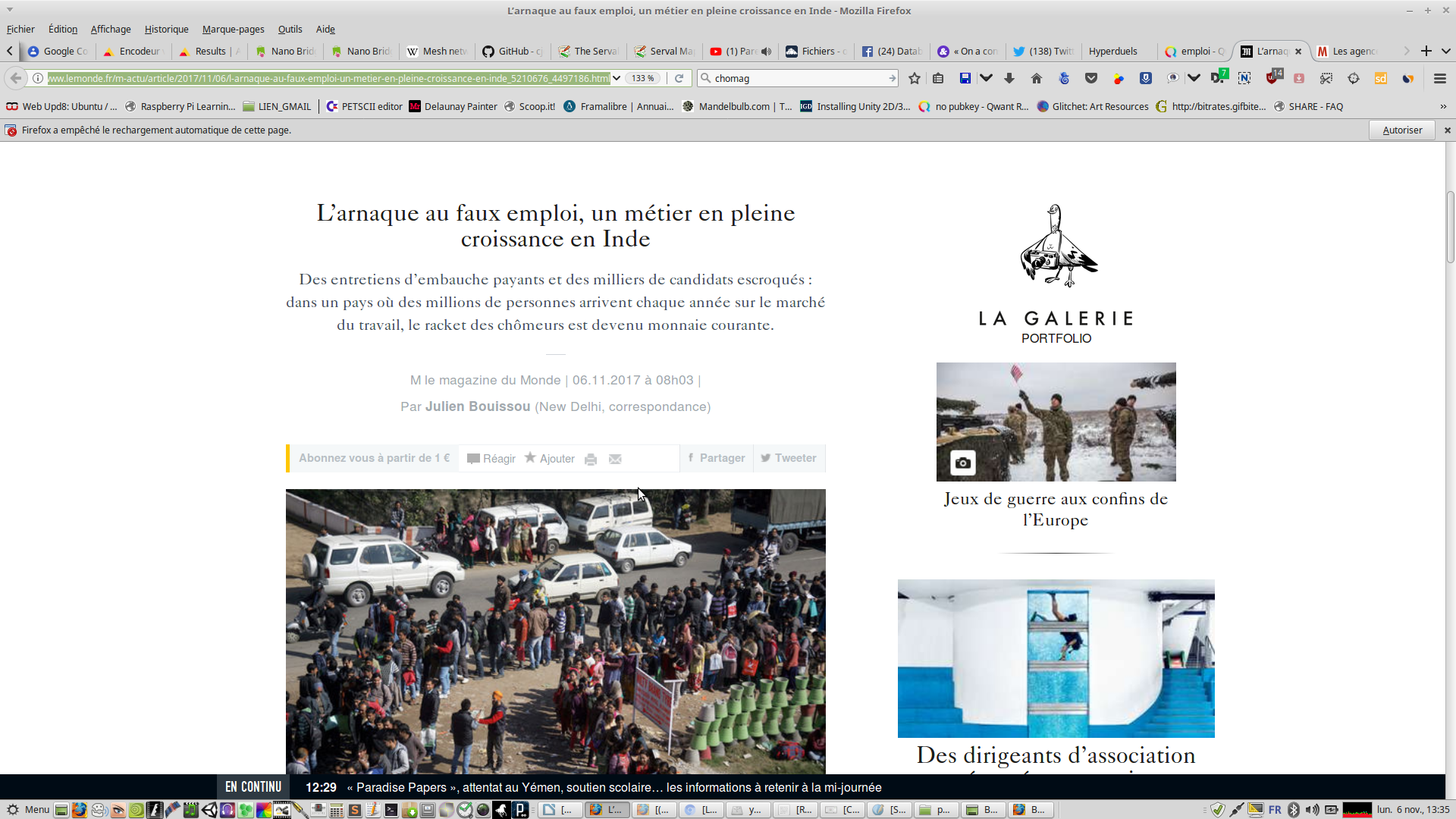Open the downloads arrow in toolbar

pos(1009,78)
